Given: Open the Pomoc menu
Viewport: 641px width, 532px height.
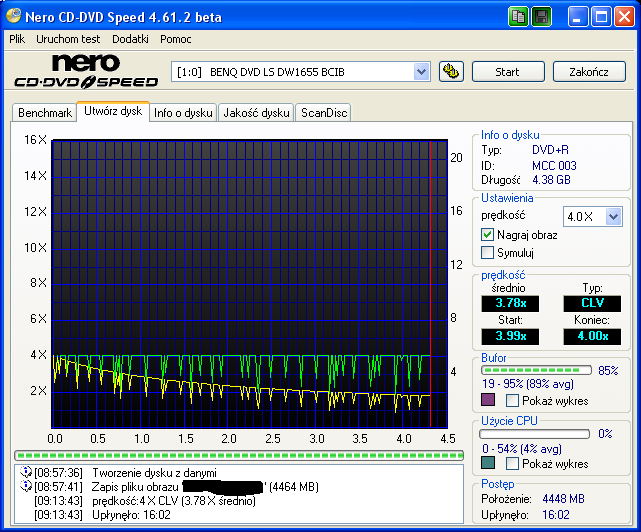Looking at the screenshot, I should 175,39.
